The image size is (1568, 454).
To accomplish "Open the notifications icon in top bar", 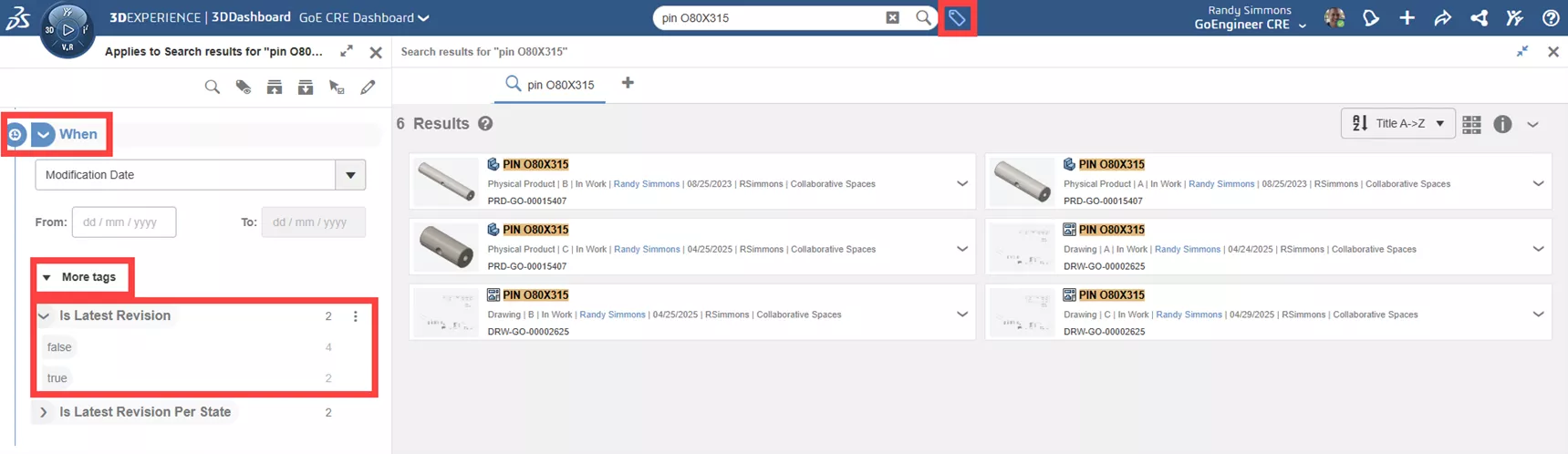I will (1371, 17).
